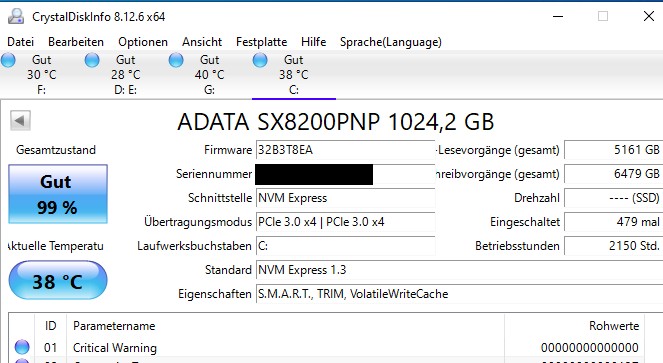Click the blue status orb for drive D: E:
Screen dimensions: 663x363
(x=92, y=60)
